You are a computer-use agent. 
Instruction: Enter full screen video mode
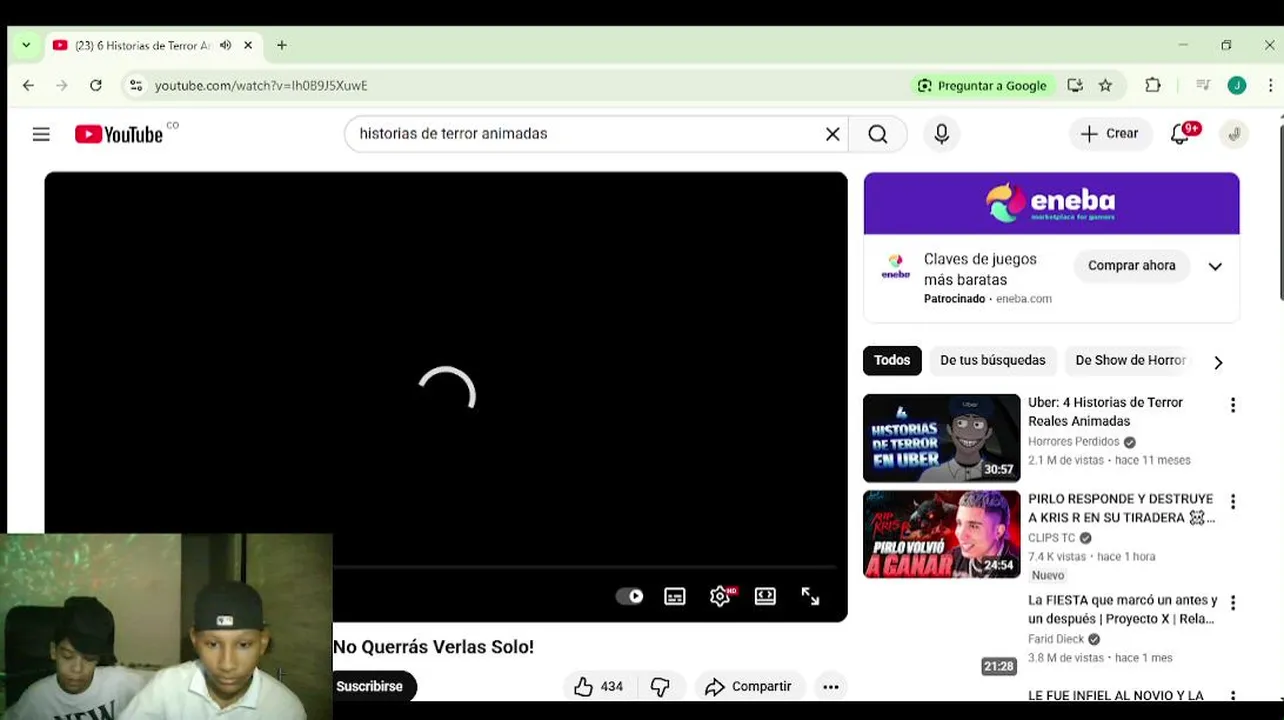[810, 596]
